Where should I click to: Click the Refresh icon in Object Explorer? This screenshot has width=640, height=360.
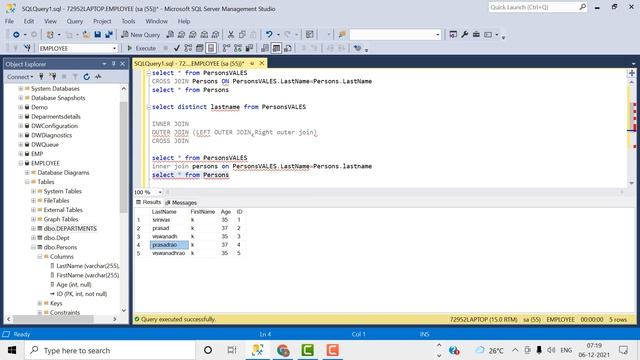coord(87,76)
